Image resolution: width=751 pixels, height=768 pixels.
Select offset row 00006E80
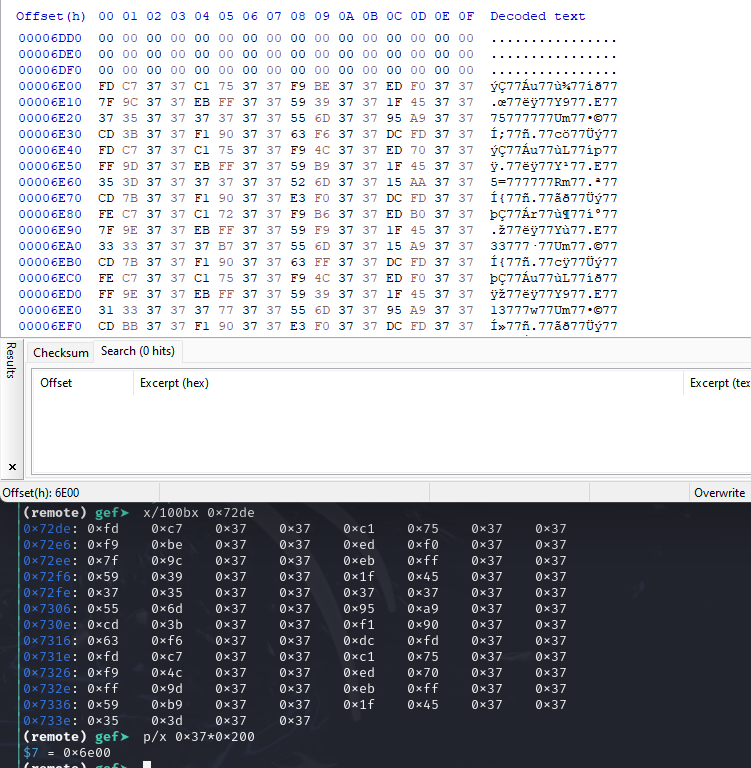click(x=50, y=214)
